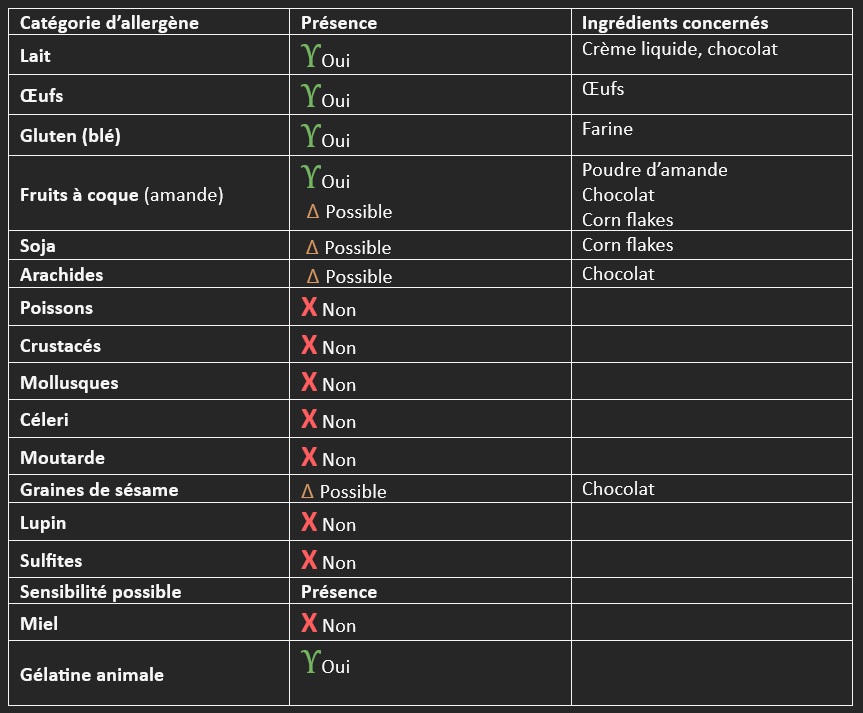Select the Mollusques category cell

(x=149, y=382)
